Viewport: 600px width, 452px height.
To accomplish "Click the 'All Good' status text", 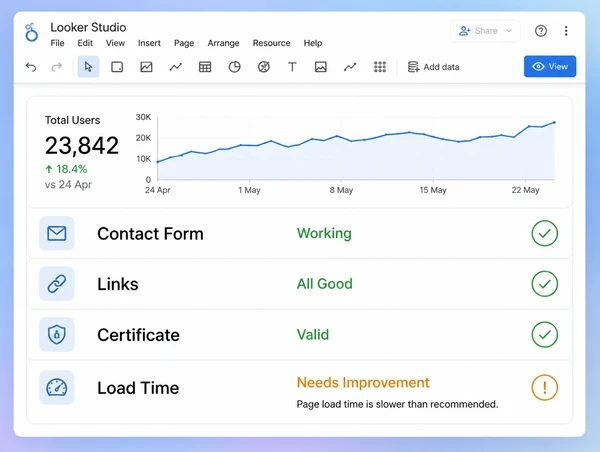I will 324,284.
